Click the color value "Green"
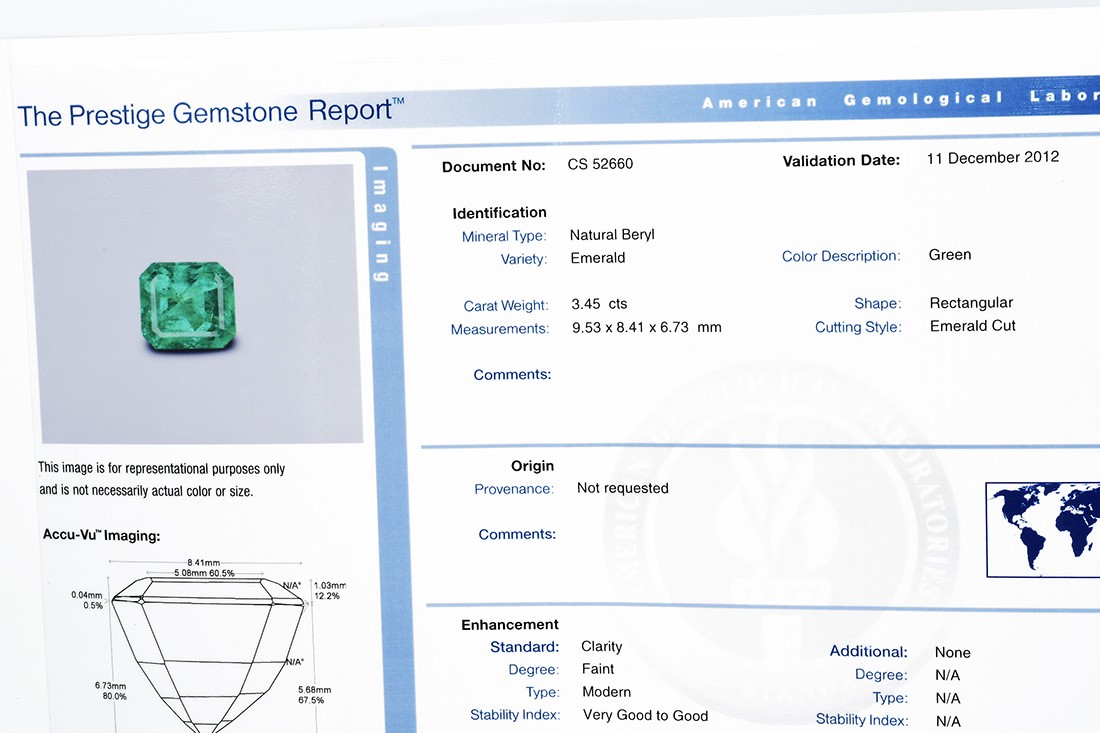1100x733 pixels. (950, 255)
